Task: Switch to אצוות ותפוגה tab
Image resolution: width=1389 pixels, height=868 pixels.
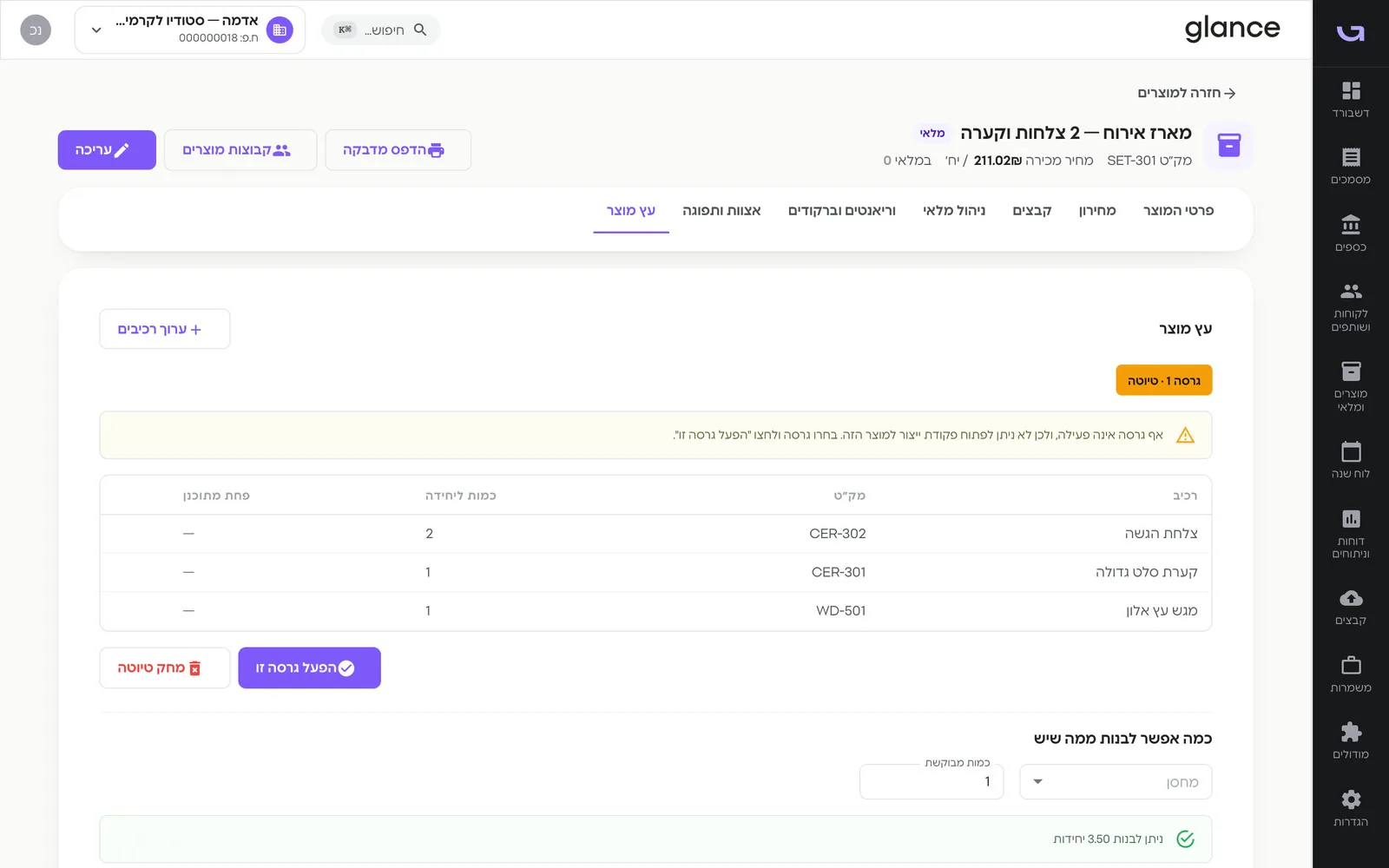Action: (721, 211)
